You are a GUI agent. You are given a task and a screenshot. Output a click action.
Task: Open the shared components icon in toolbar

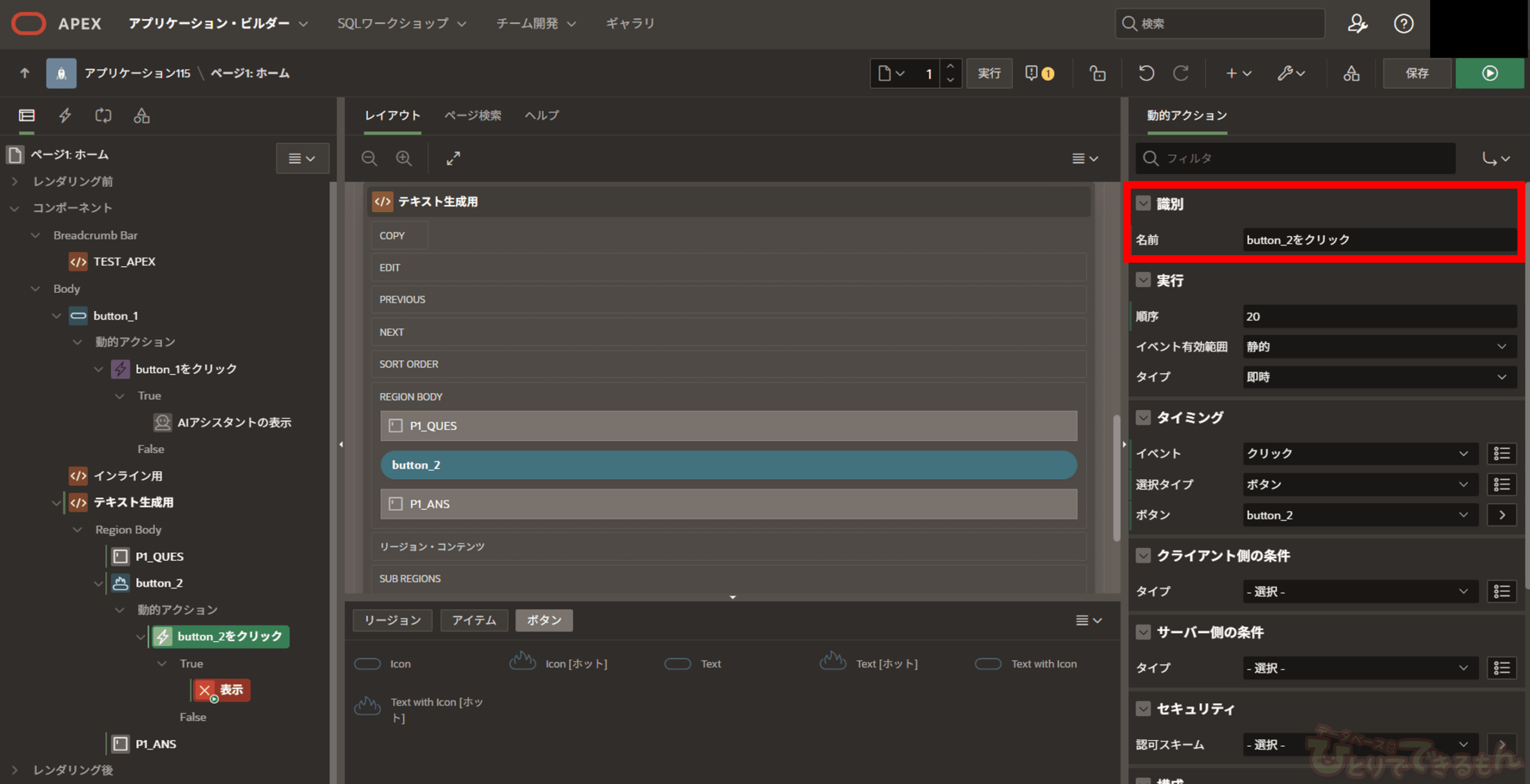click(x=1351, y=73)
